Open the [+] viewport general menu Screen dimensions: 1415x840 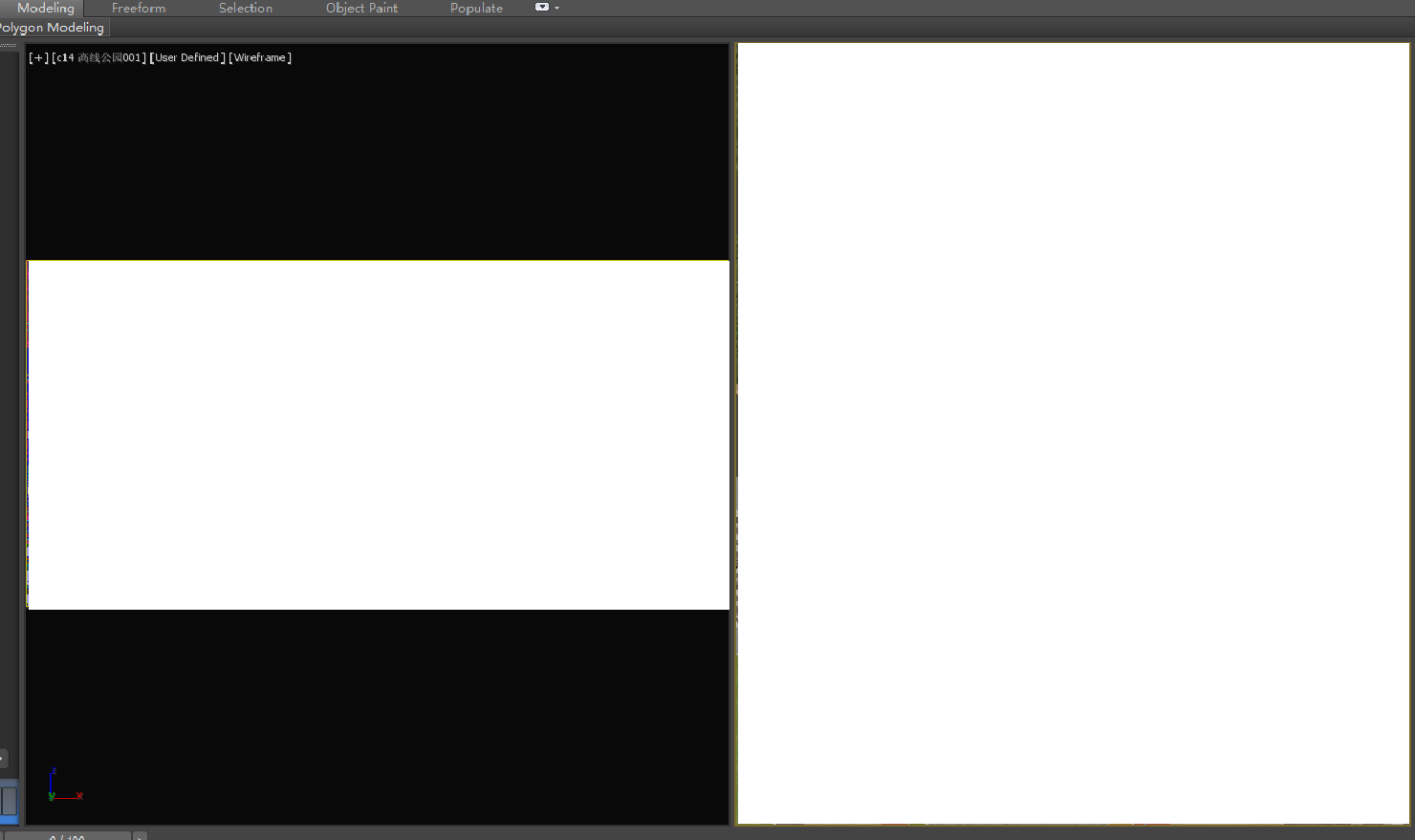[38, 57]
